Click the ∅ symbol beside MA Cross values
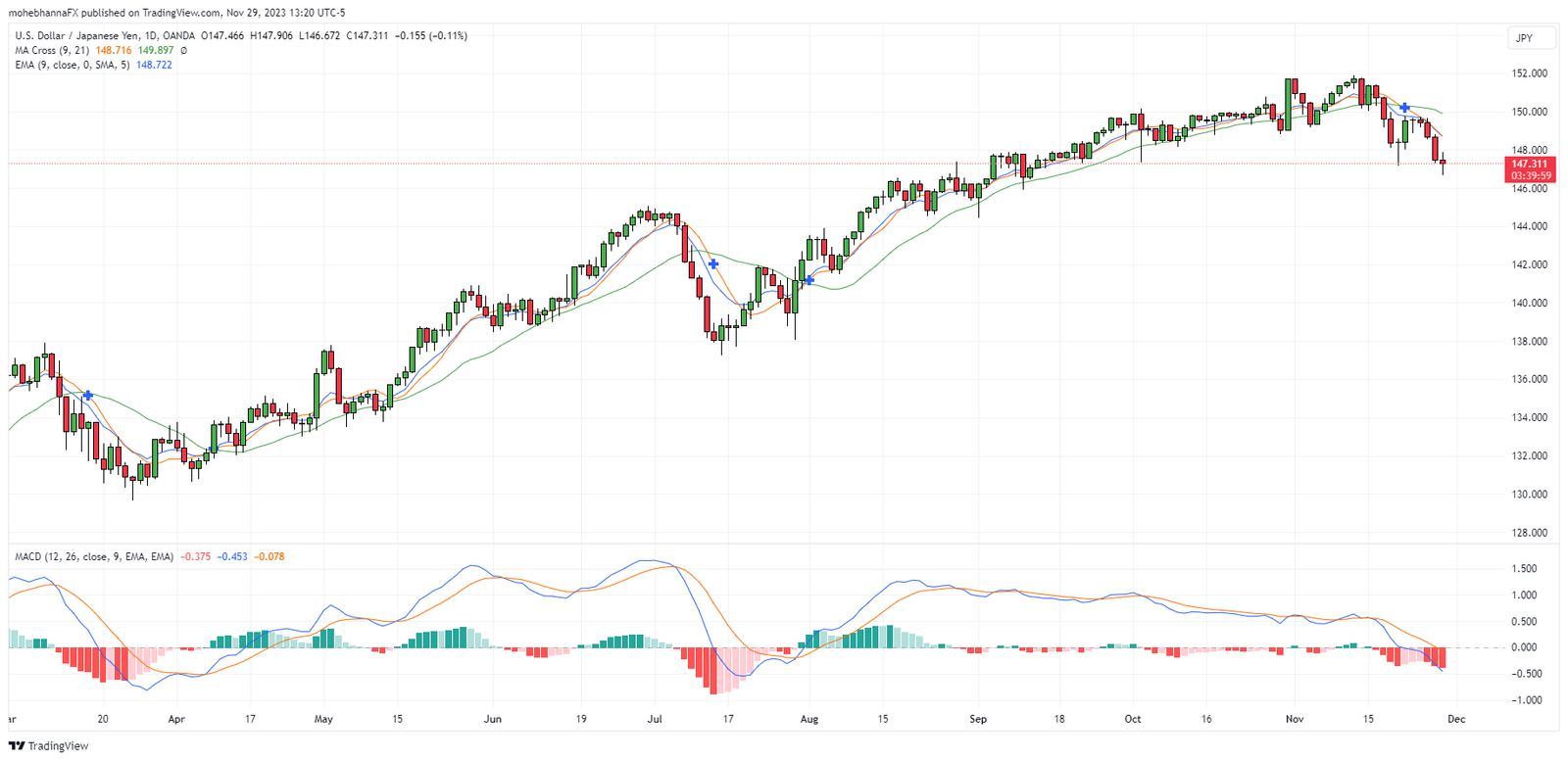This screenshot has height=761, width=1568. point(183,50)
